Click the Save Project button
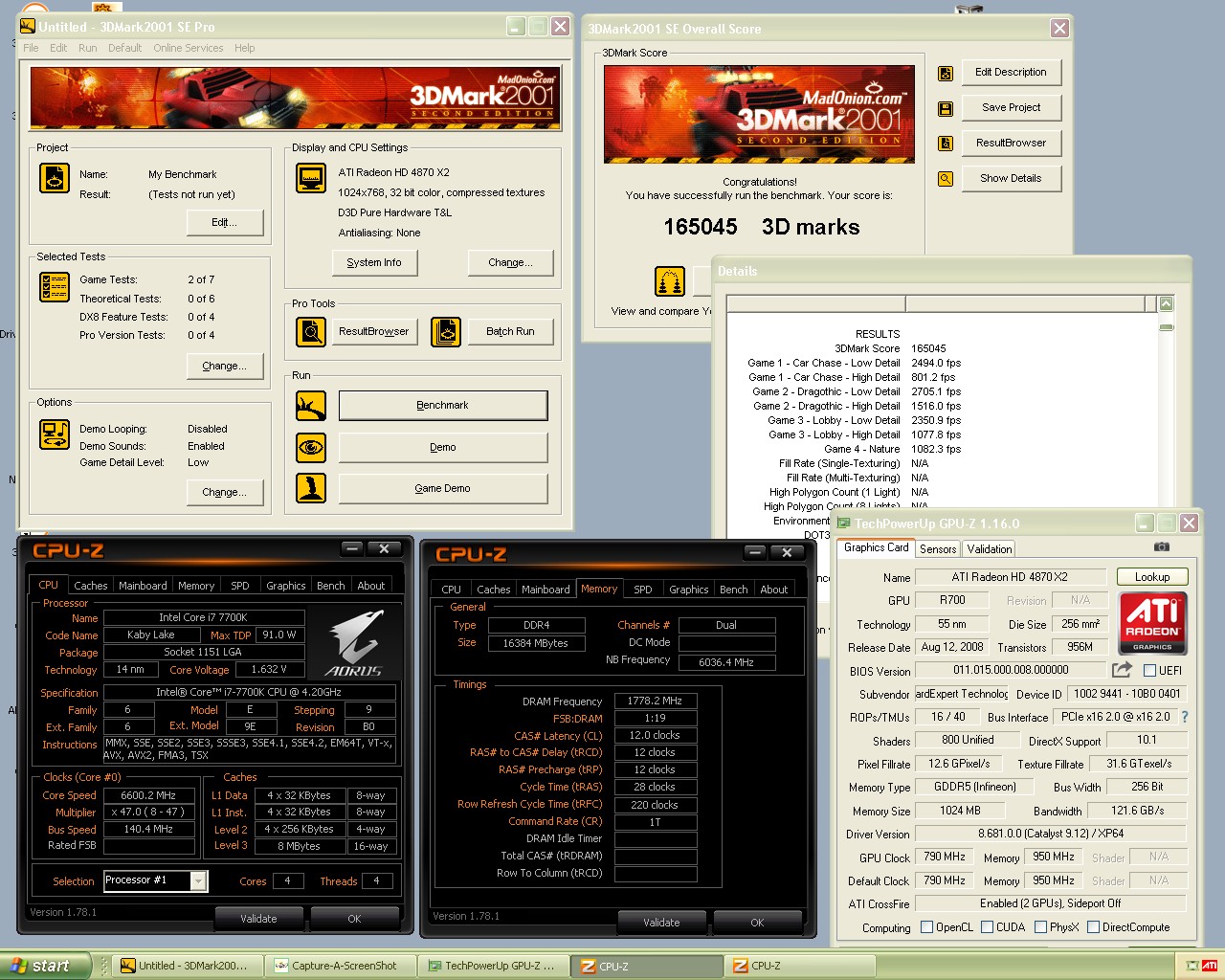1225x980 pixels. click(1011, 108)
